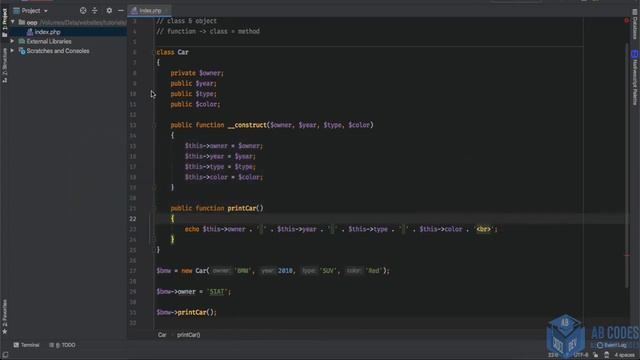Click 'private $owner;' line

tap(197, 73)
